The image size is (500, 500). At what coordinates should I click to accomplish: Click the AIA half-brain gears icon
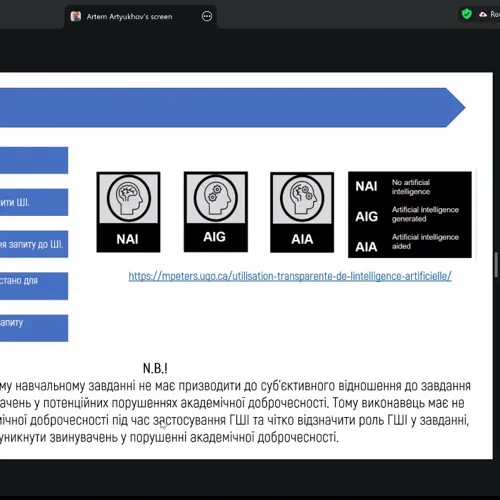point(302,198)
